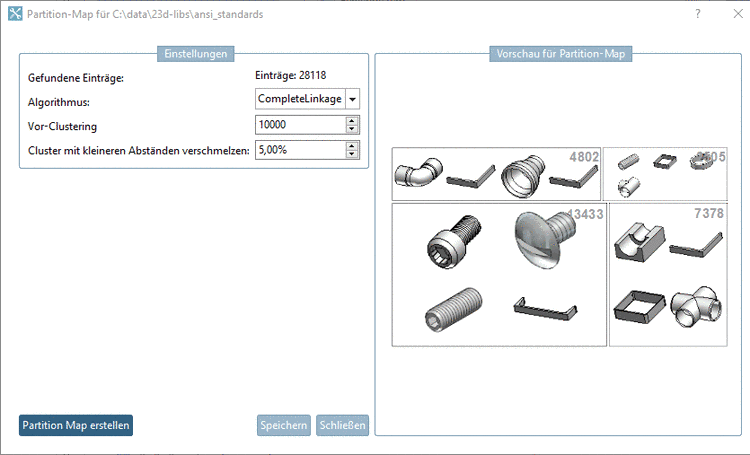
Task: Select the L-angle profile thumbnail in cluster 7378
Action: [x=696, y=245]
